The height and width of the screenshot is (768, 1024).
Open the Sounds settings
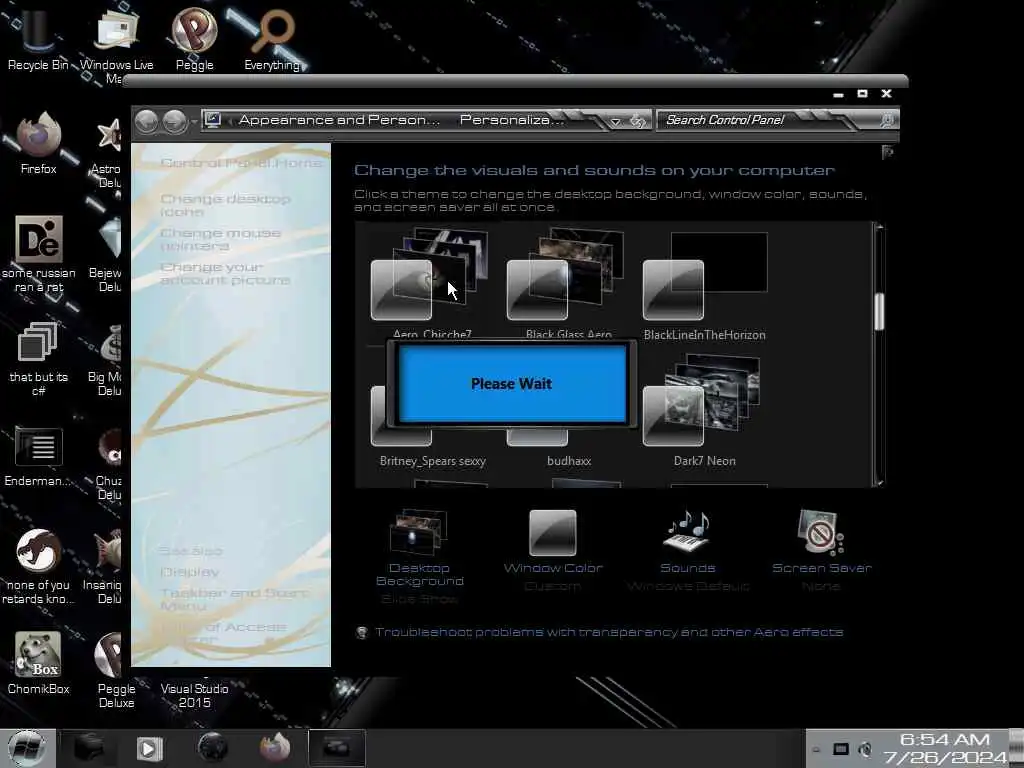click(x=688, y=550)
